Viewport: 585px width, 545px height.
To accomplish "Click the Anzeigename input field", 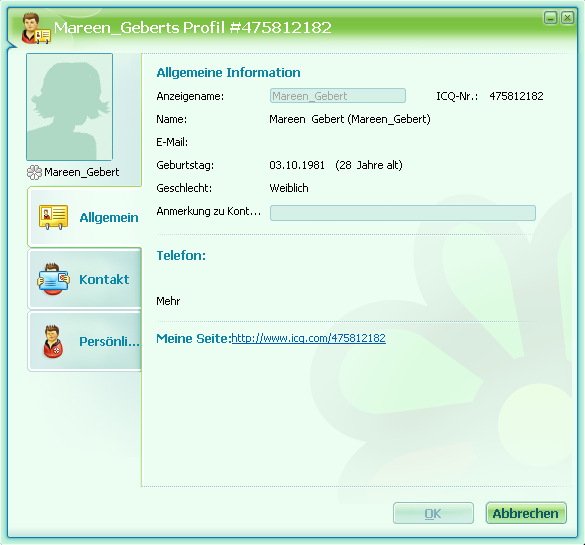I will 338,96.
